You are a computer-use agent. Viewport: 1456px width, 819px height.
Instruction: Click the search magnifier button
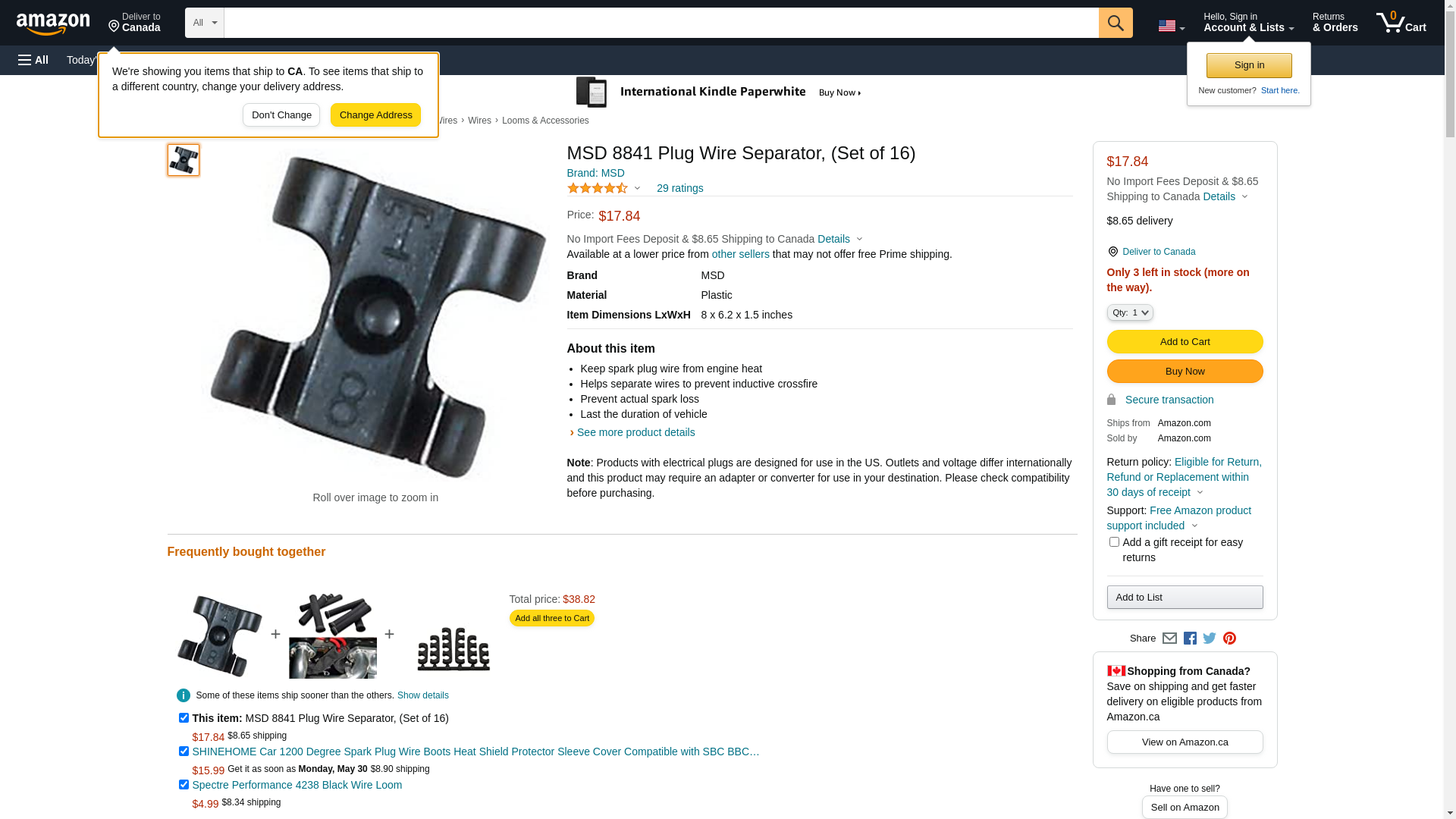click(1115, 23)
